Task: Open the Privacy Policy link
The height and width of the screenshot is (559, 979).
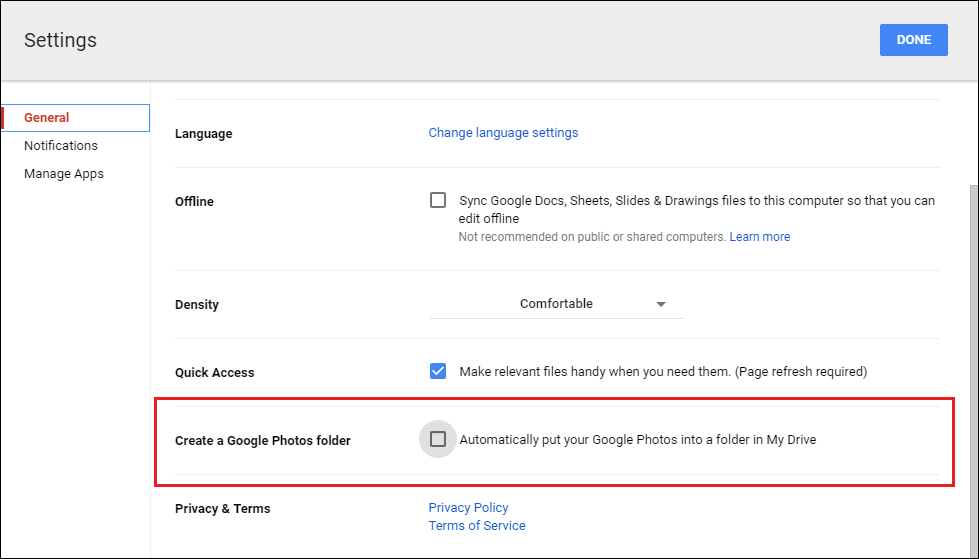Action: [468, 508]
